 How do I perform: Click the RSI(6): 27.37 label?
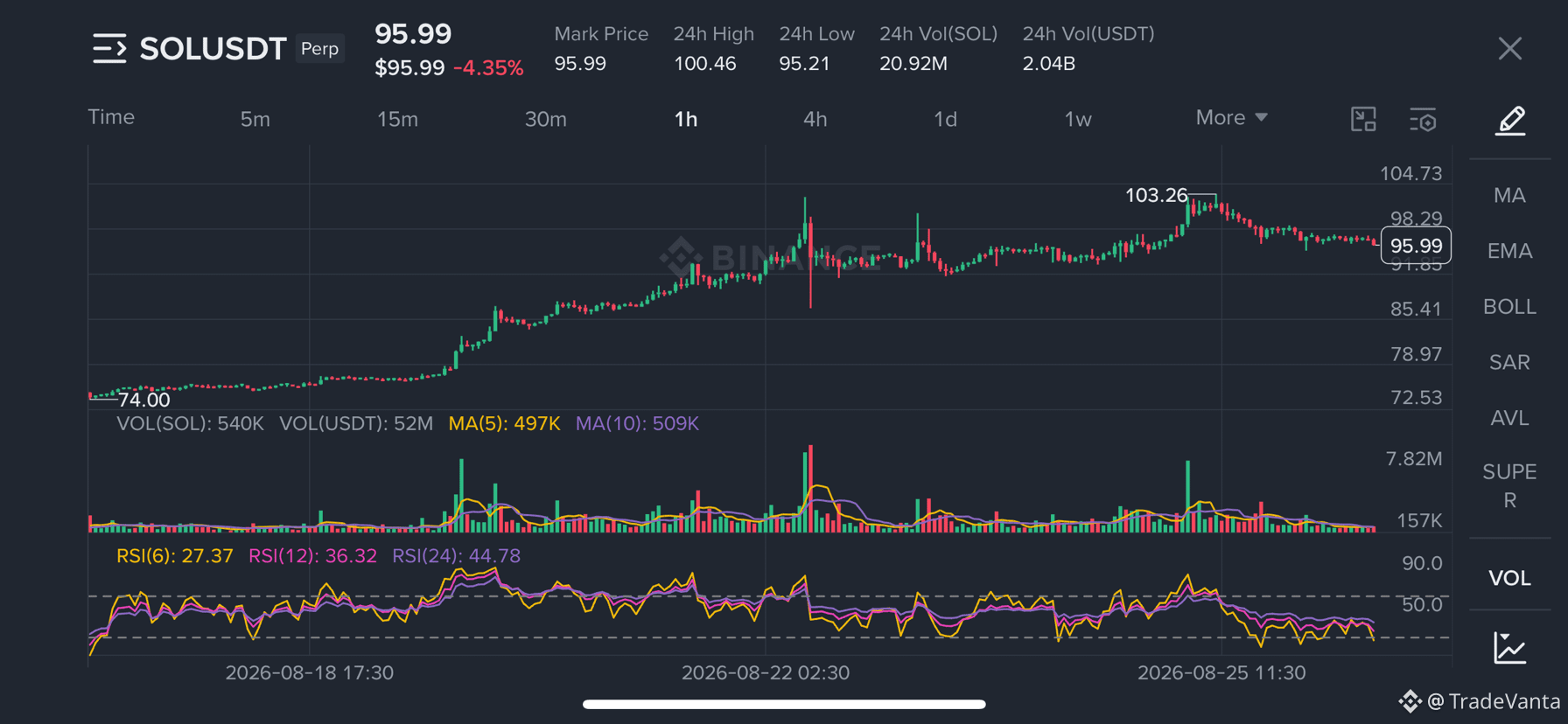[x=175, y=556]
